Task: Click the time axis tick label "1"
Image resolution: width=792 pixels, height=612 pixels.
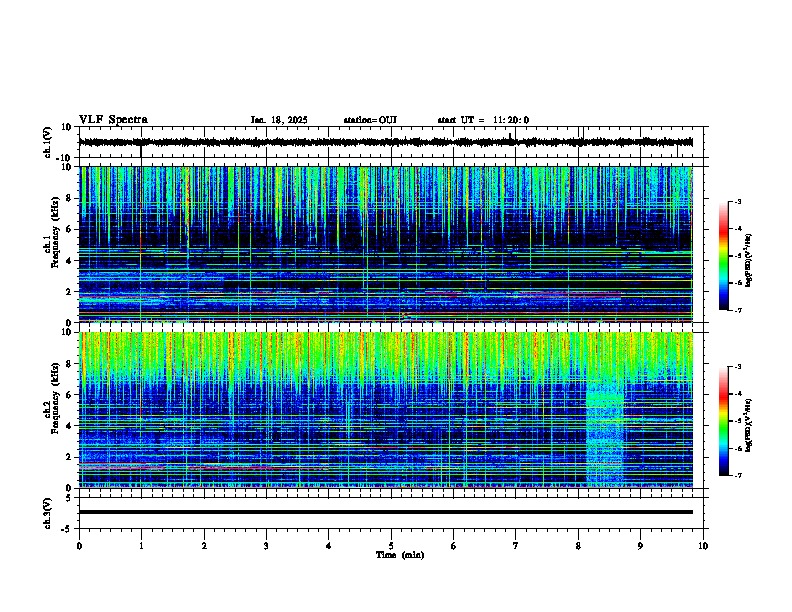Action: [141, 546]
